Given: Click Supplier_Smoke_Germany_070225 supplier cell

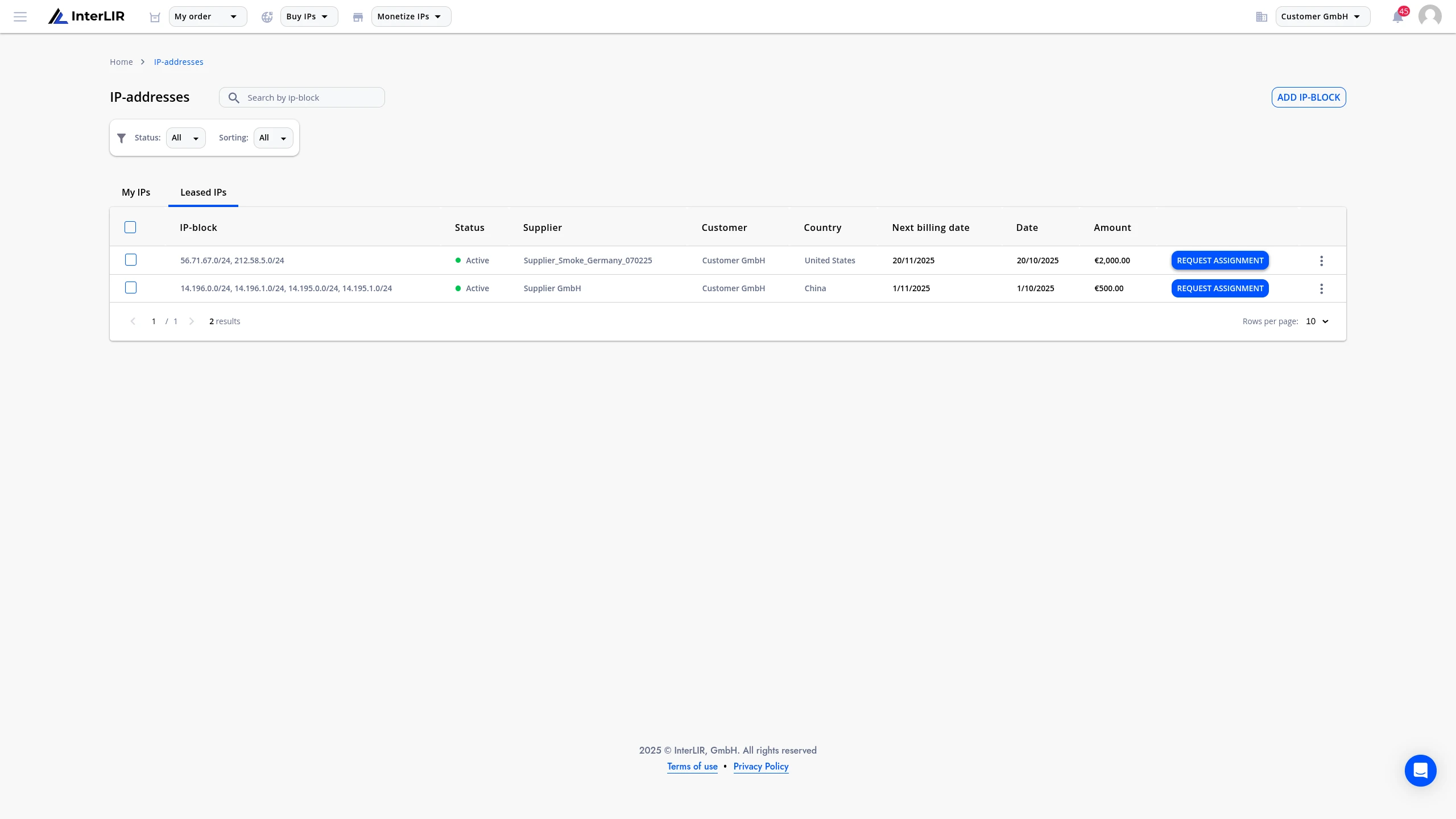Looking at the screenshot, I should 588,260.
